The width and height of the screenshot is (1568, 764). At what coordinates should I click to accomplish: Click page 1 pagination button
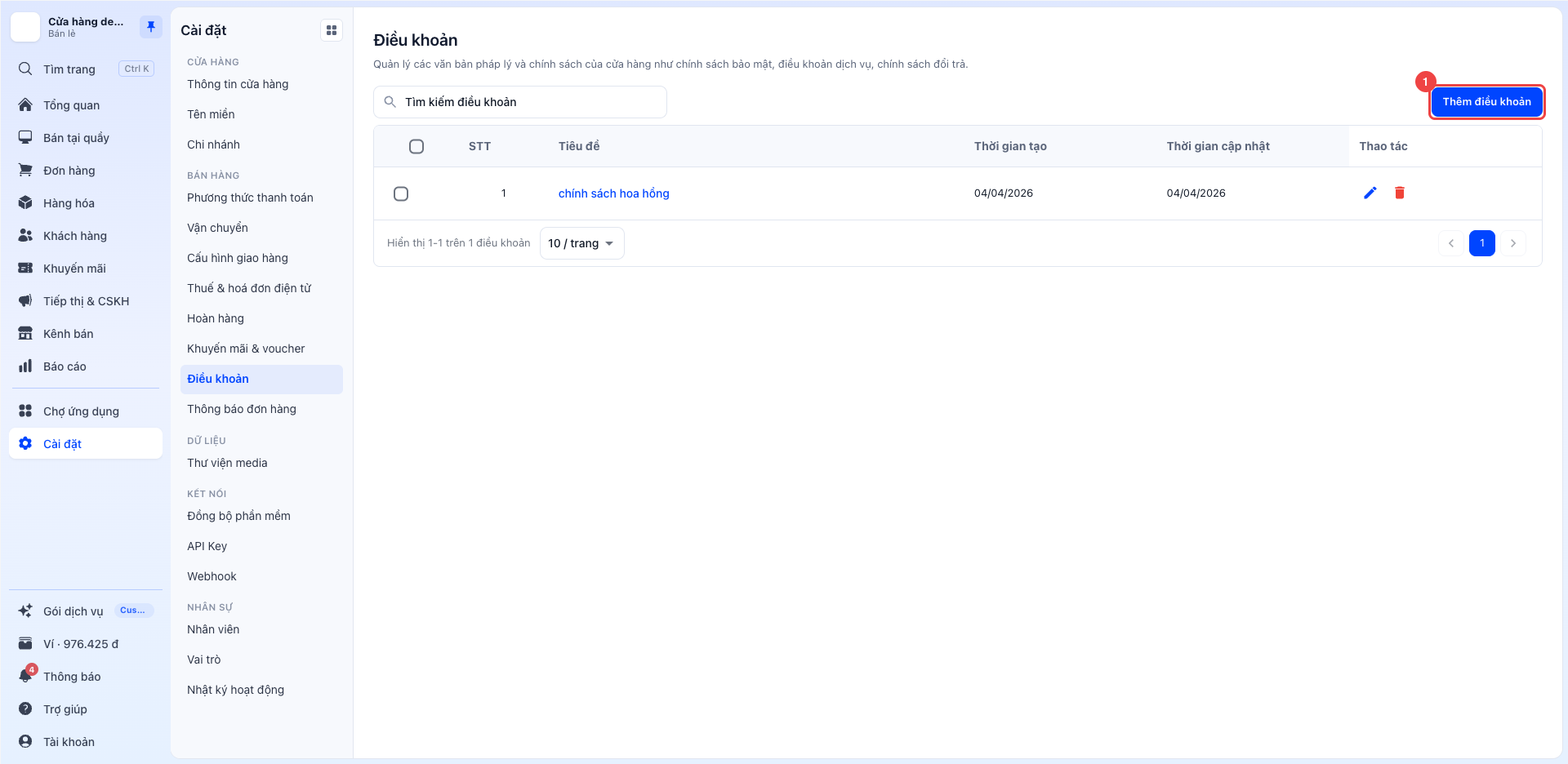tap(1482, 243)
